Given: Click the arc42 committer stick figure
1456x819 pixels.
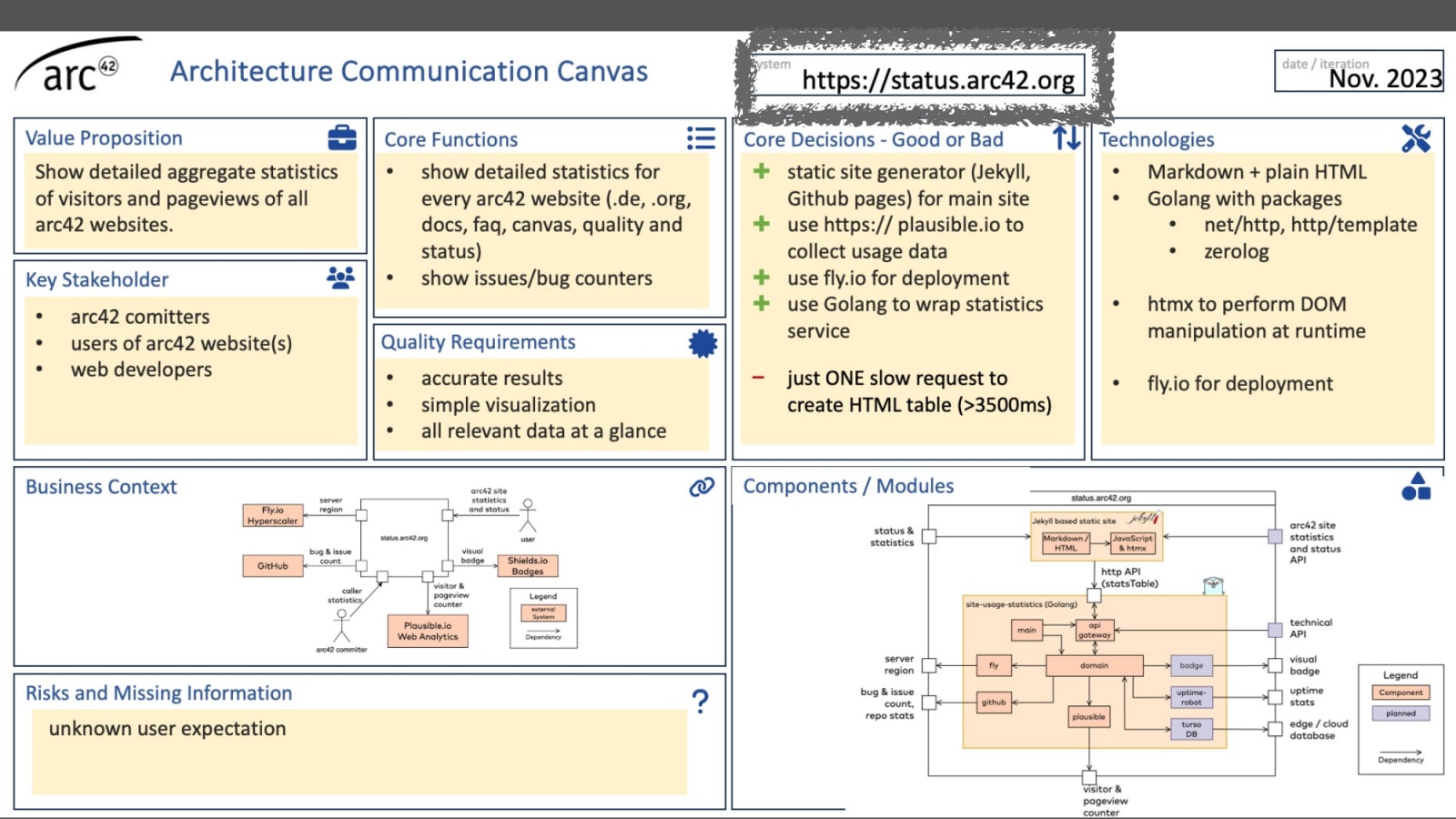Looking at the screenshot, I should [x=341, y=626].
